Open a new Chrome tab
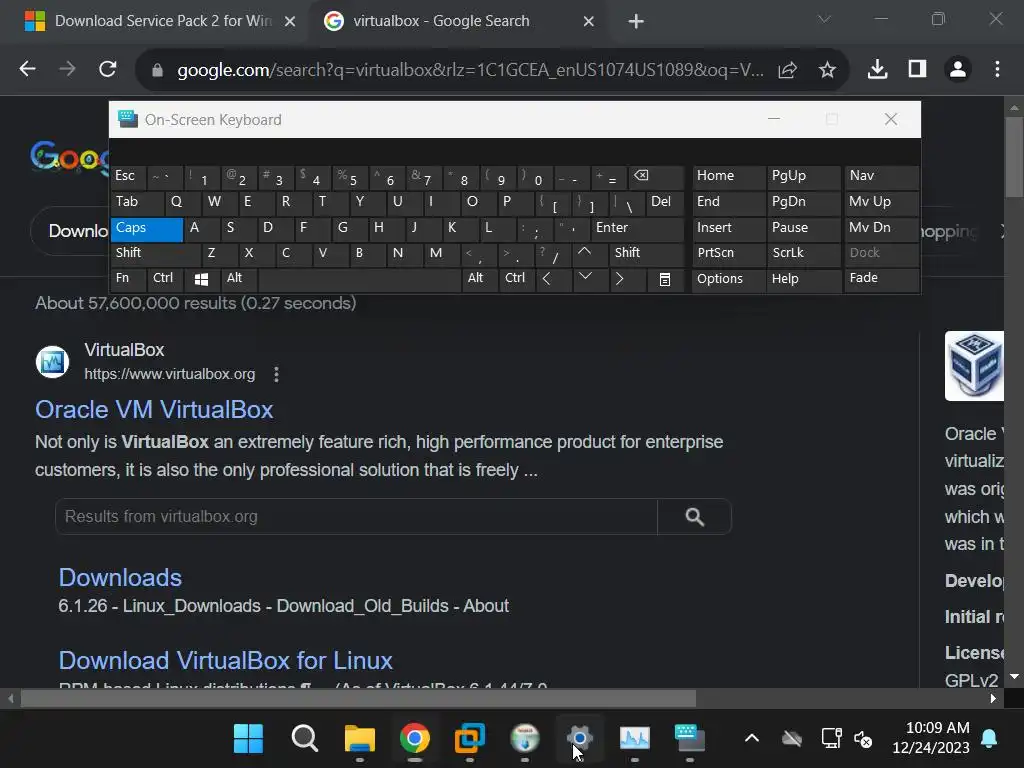Screen dimensions: 1024x768 pos(635,22)
